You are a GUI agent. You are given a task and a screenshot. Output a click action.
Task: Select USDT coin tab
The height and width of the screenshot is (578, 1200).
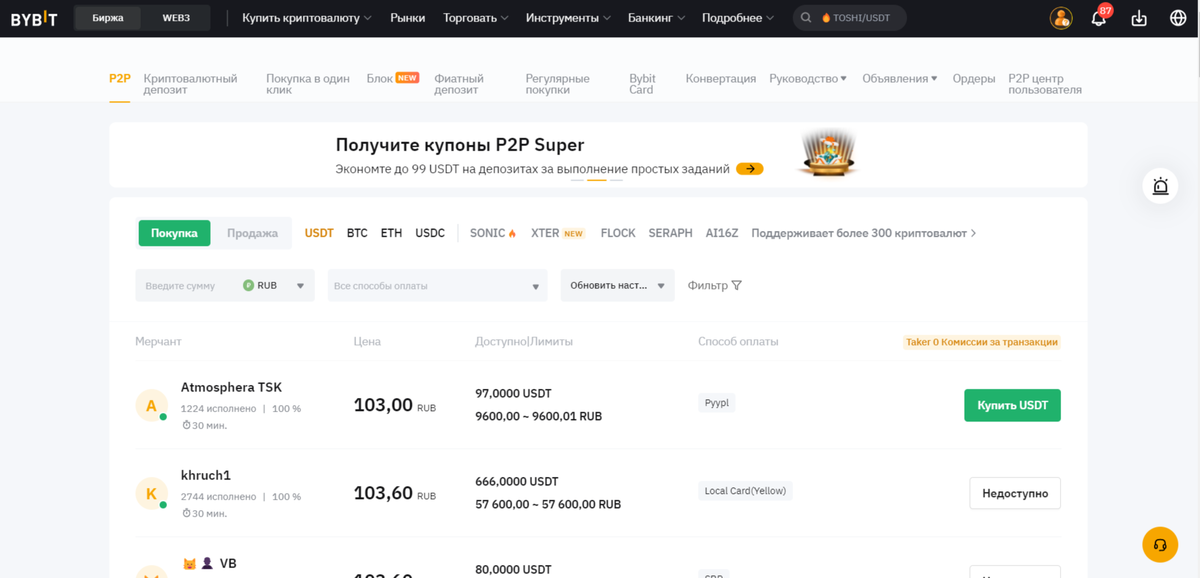point(319,233)
